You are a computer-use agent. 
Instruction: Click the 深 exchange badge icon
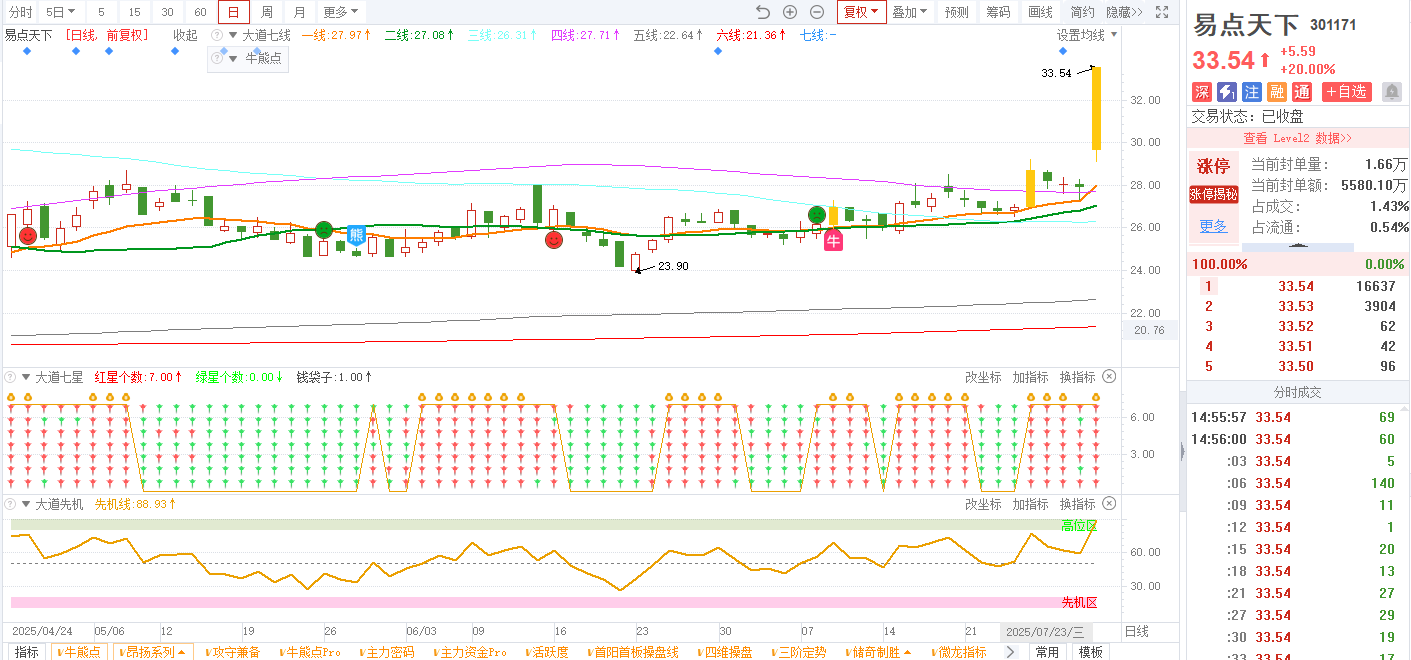1202,92
